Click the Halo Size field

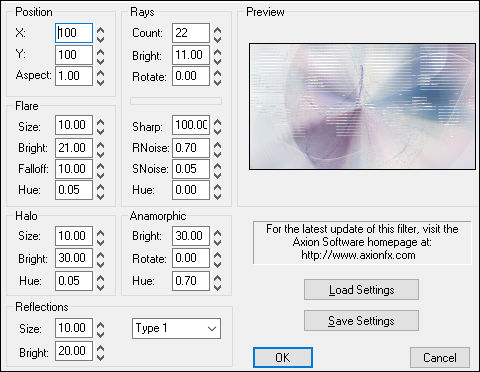(x=74, y=236)
